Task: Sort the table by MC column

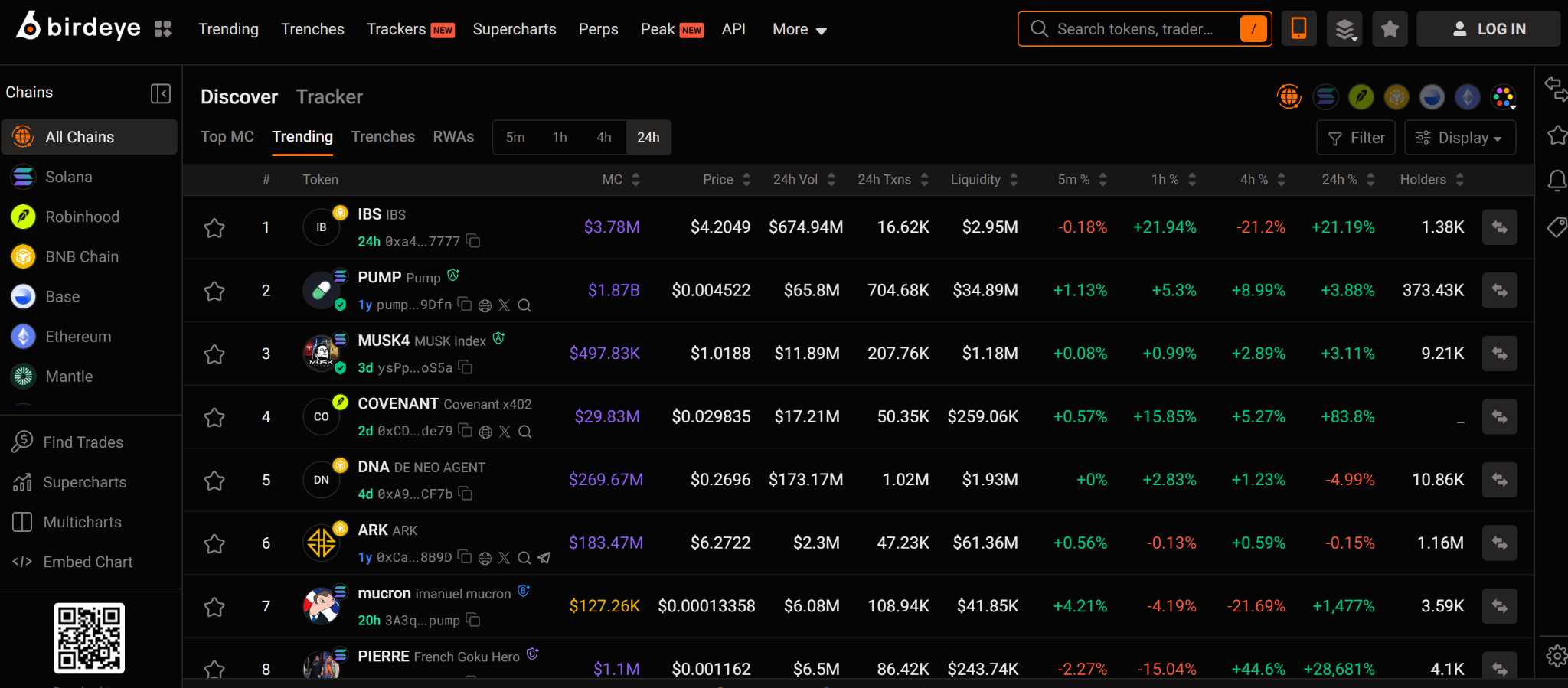Action: (x=620, y=179)
